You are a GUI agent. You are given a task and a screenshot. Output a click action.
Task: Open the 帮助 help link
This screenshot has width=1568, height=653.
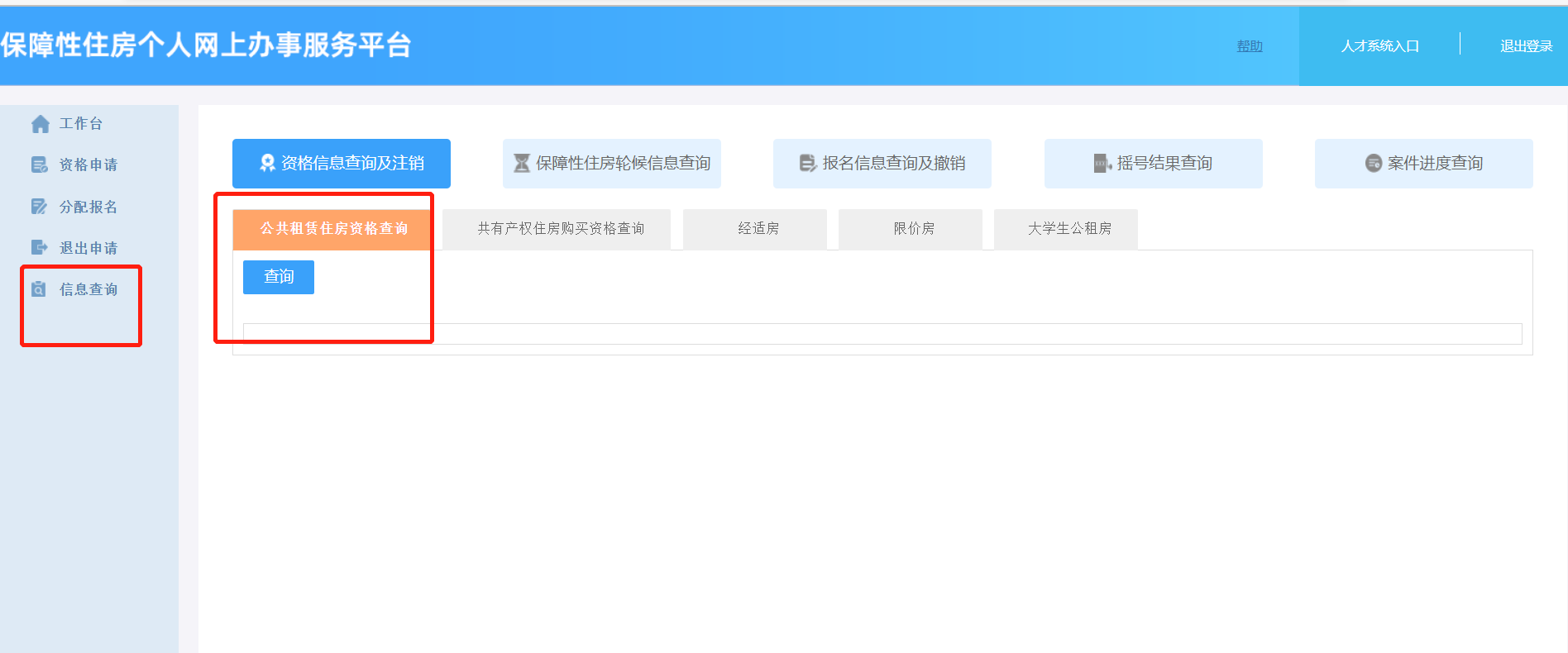click(x=1249, y=46)
